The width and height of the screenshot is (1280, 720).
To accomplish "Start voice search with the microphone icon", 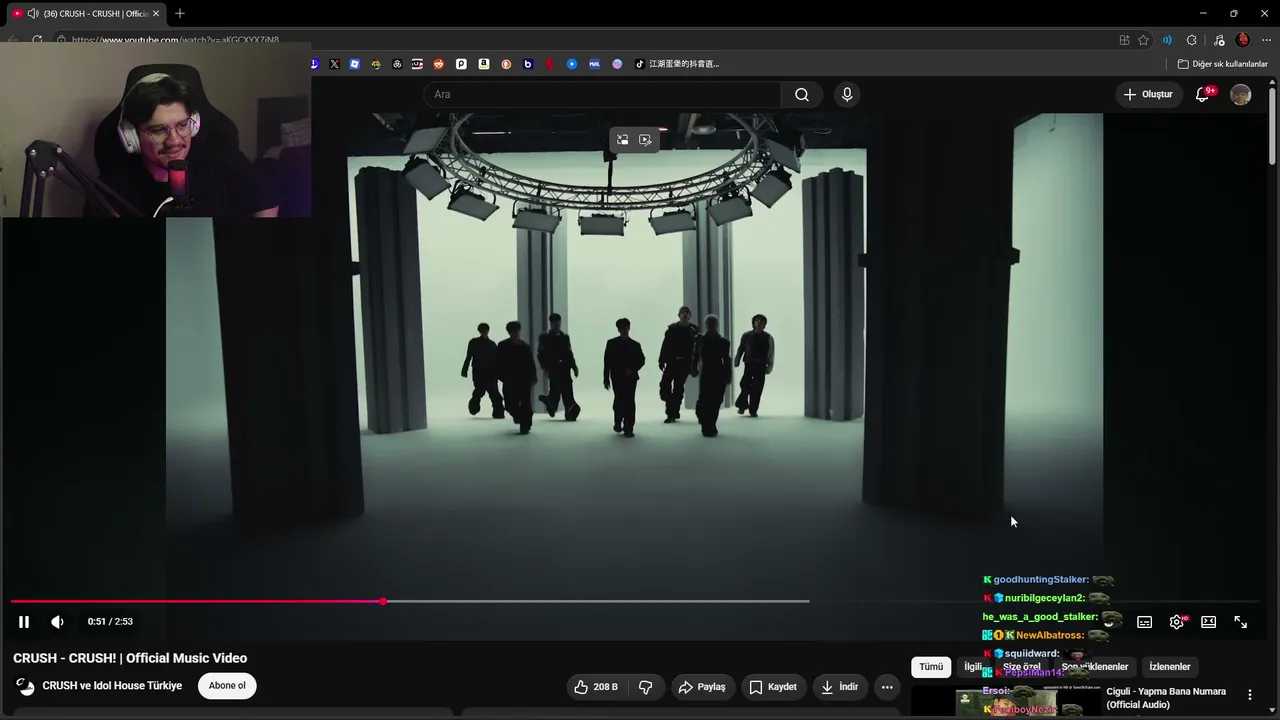I will click(847, 95).
